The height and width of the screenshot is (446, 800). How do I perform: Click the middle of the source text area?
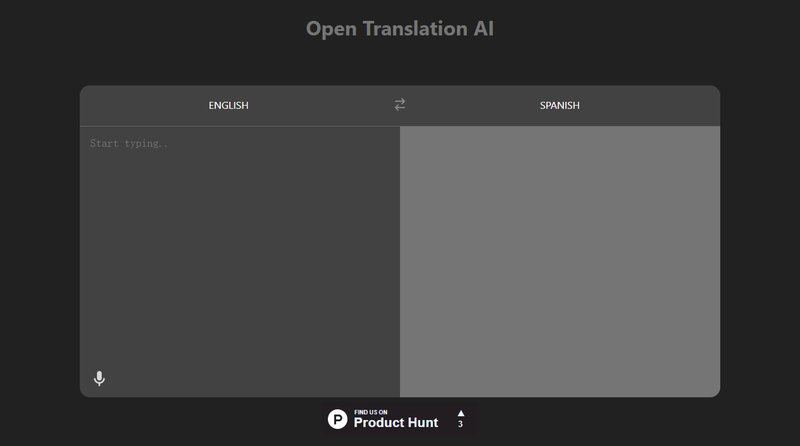240,261
